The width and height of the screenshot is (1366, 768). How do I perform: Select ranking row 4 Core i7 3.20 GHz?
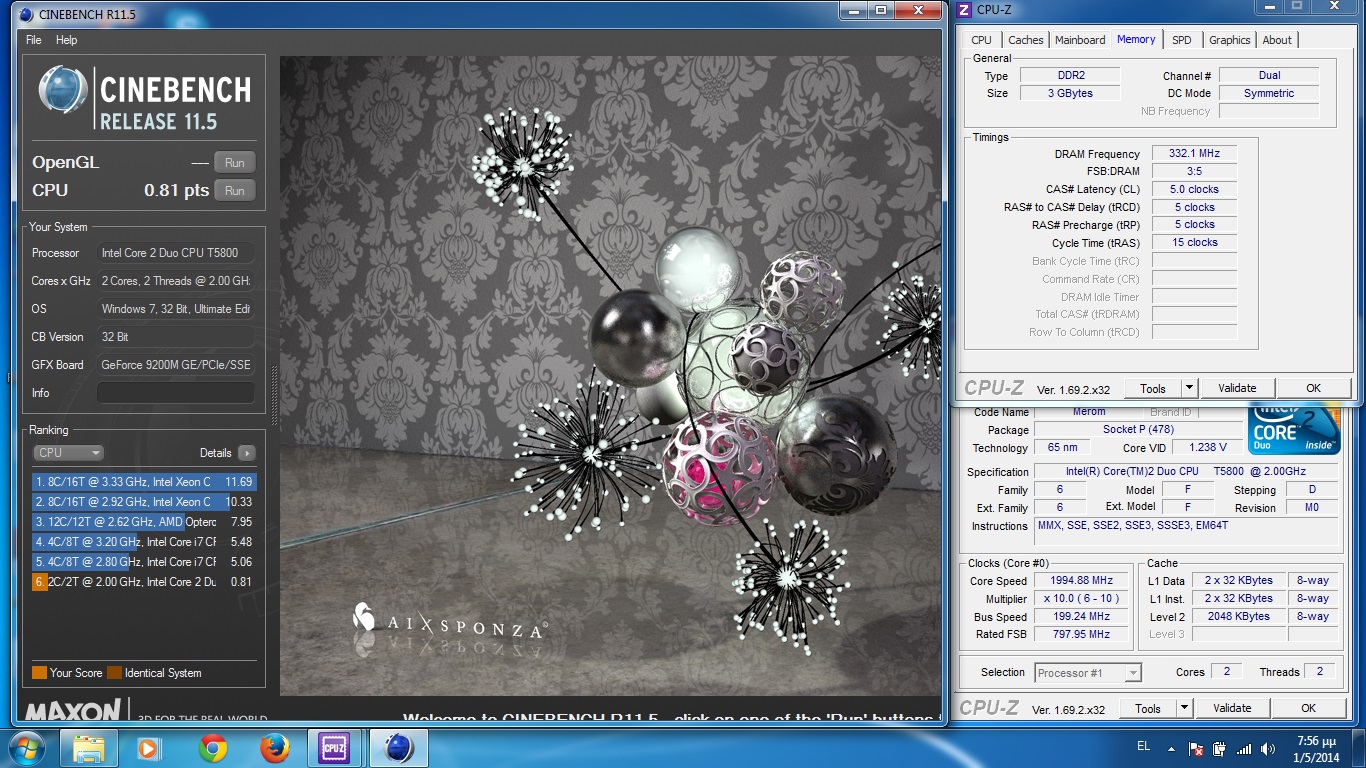coord(144,542)
